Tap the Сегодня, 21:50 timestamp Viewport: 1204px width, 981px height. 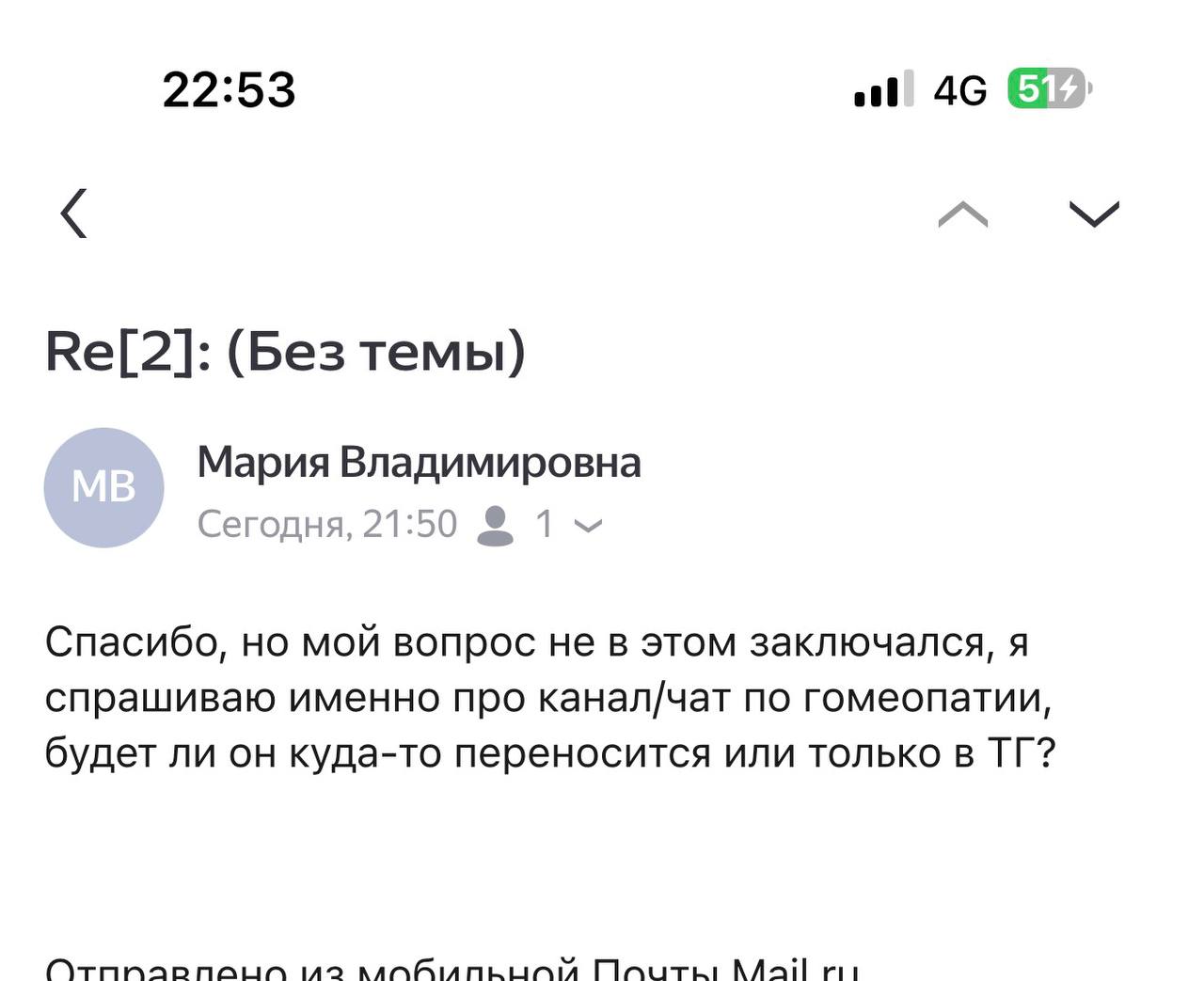coord(326,525)
